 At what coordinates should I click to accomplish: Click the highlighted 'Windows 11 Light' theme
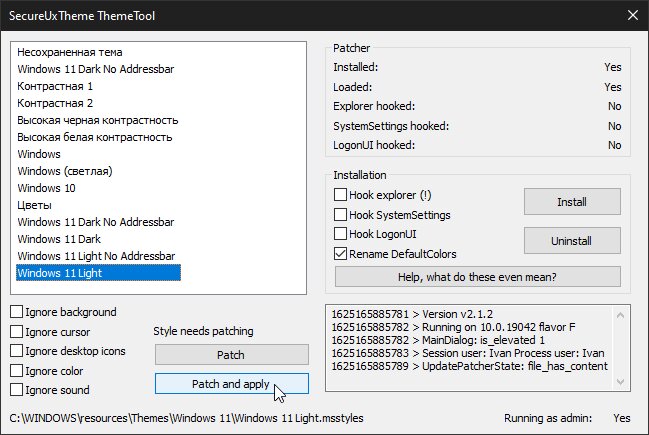(99, 273)
